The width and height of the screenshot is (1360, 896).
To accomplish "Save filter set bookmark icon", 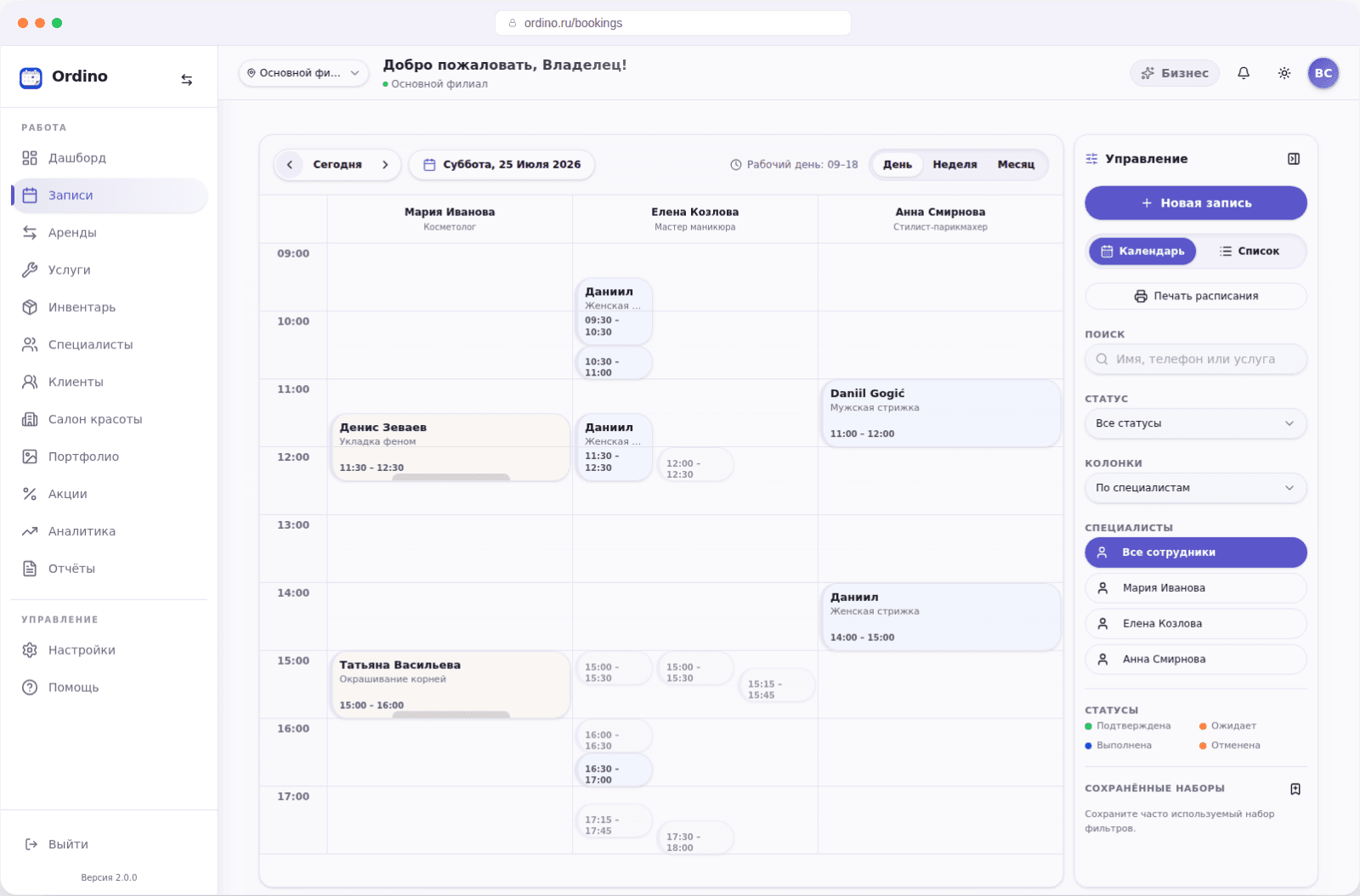I will (x=1295, y=789).
